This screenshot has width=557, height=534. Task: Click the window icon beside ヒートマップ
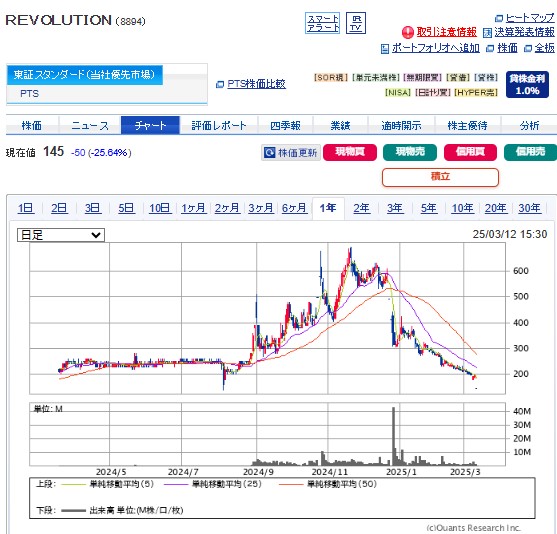click(499, 18)
